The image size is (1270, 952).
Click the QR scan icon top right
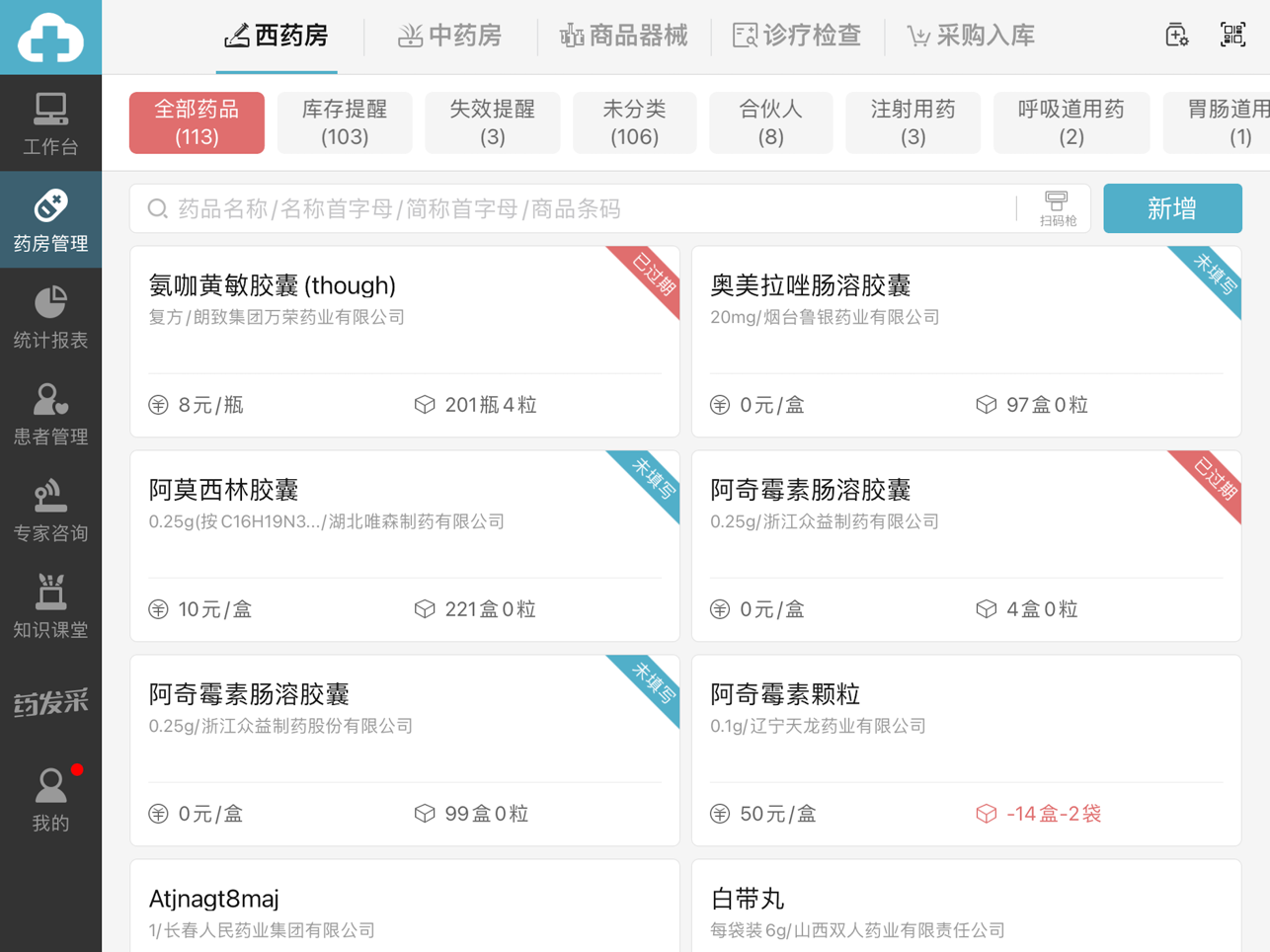[x=1232, y=36]
